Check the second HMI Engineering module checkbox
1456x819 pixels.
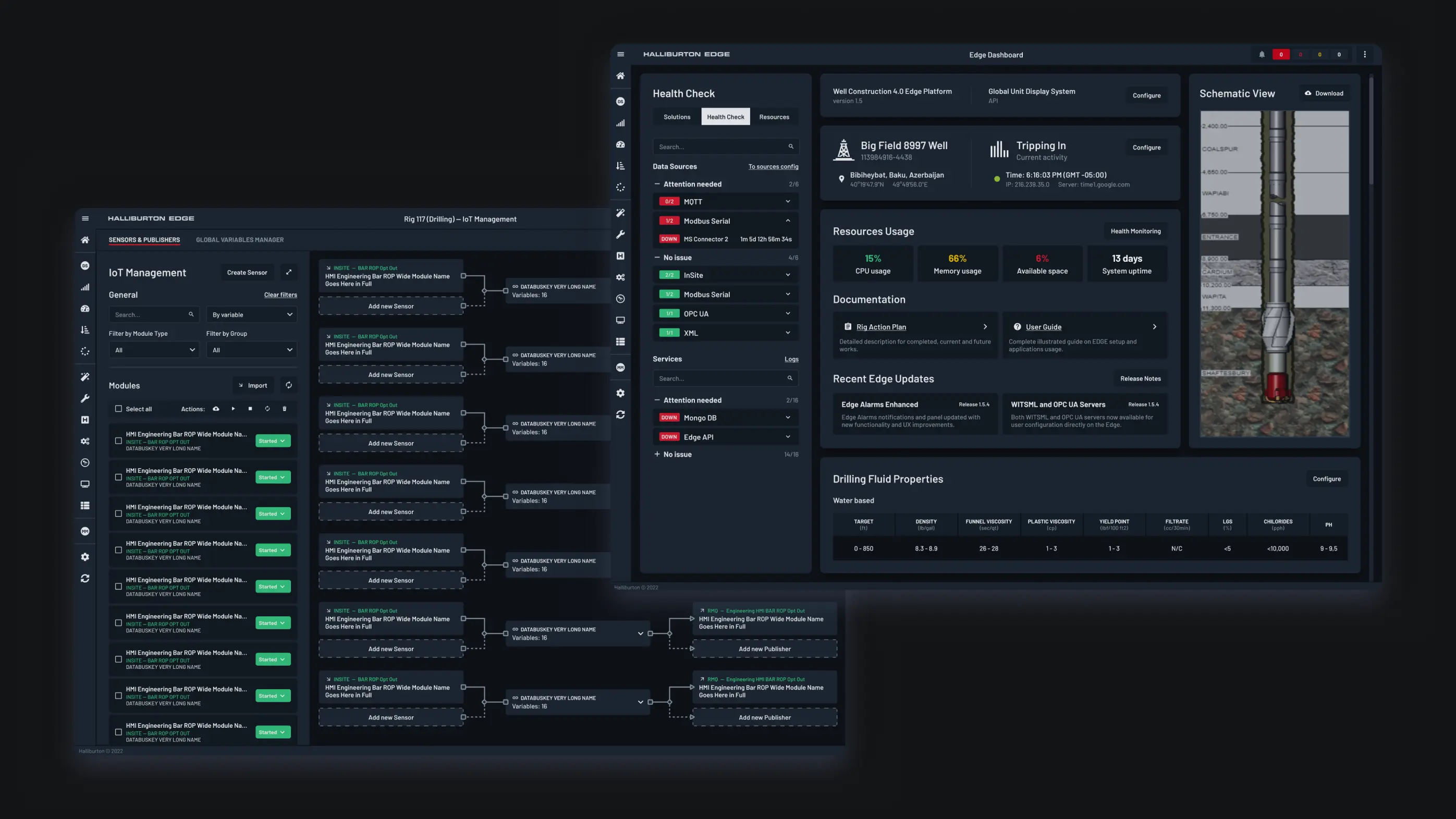tap(119, 476)
